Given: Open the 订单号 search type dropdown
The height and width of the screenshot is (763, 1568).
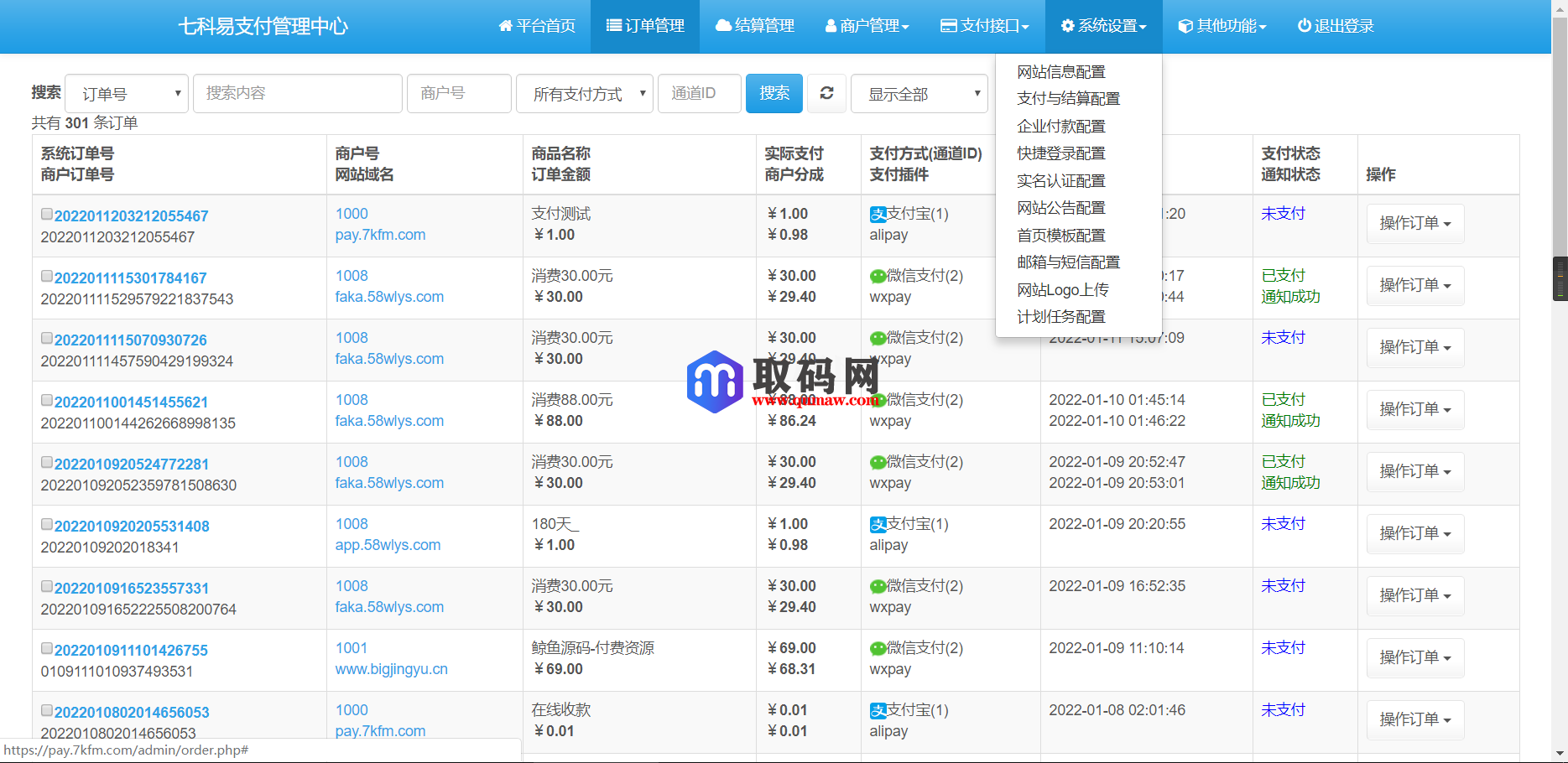Looking at the screenshot, I should 126,93.
